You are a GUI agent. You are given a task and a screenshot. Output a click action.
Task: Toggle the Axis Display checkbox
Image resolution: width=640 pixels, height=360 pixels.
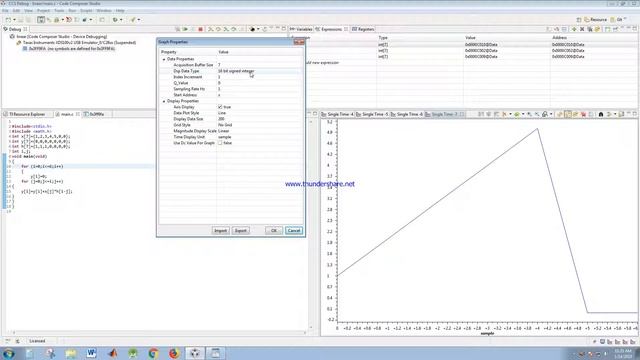pos(220,107)
